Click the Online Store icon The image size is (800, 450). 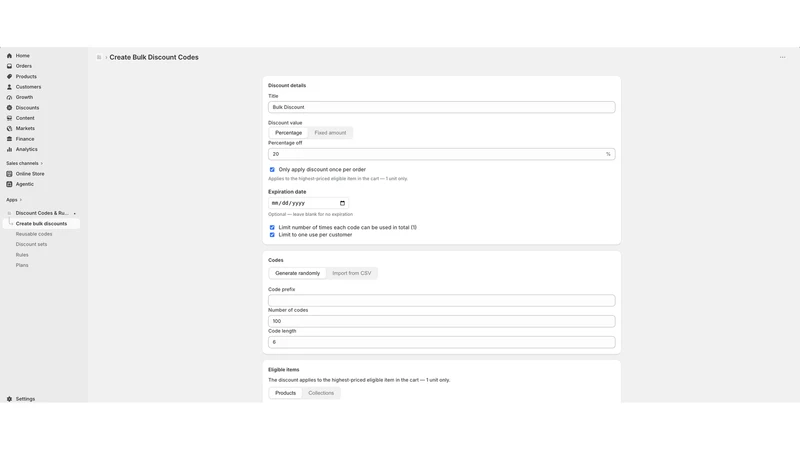[x=9, y=173]
